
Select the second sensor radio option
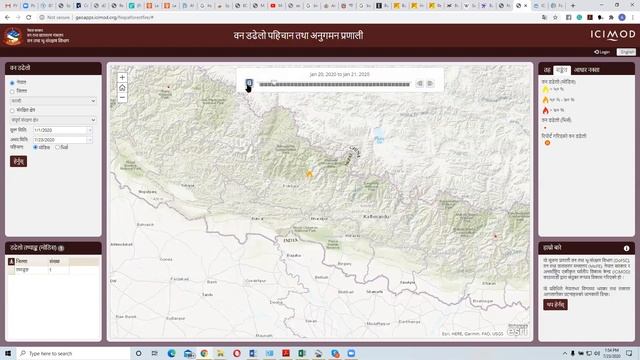click(58, 147)
